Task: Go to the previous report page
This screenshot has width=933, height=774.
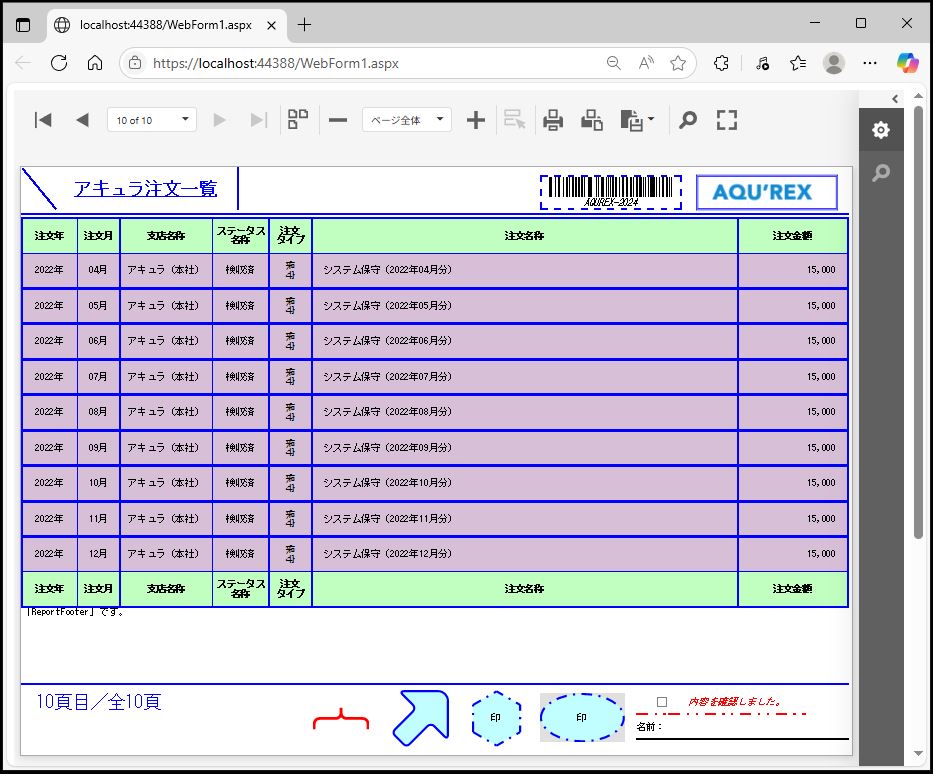Action: [82, 120]
